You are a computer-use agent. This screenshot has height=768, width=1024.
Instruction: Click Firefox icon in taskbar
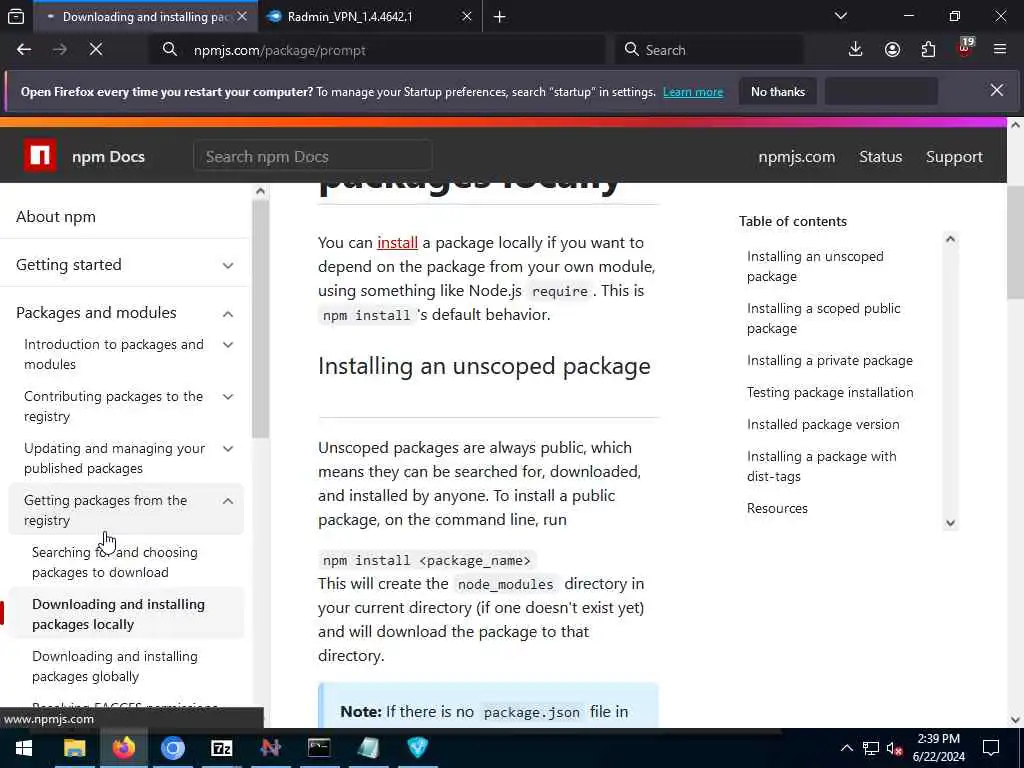(x=123, y=748)
